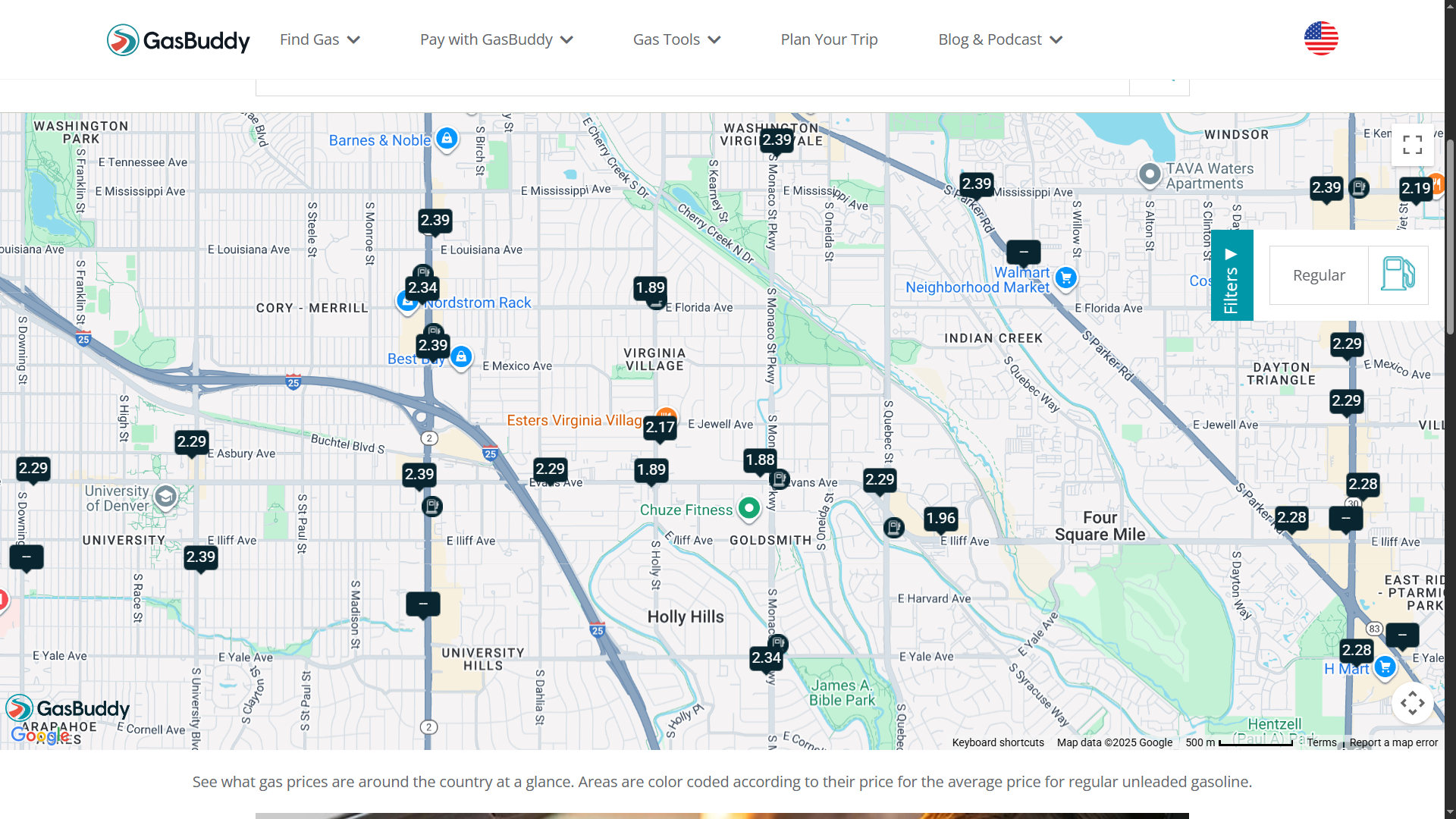Click Report a map error link
Viewport: 1456px width, 819px height.
[1393, 742]
